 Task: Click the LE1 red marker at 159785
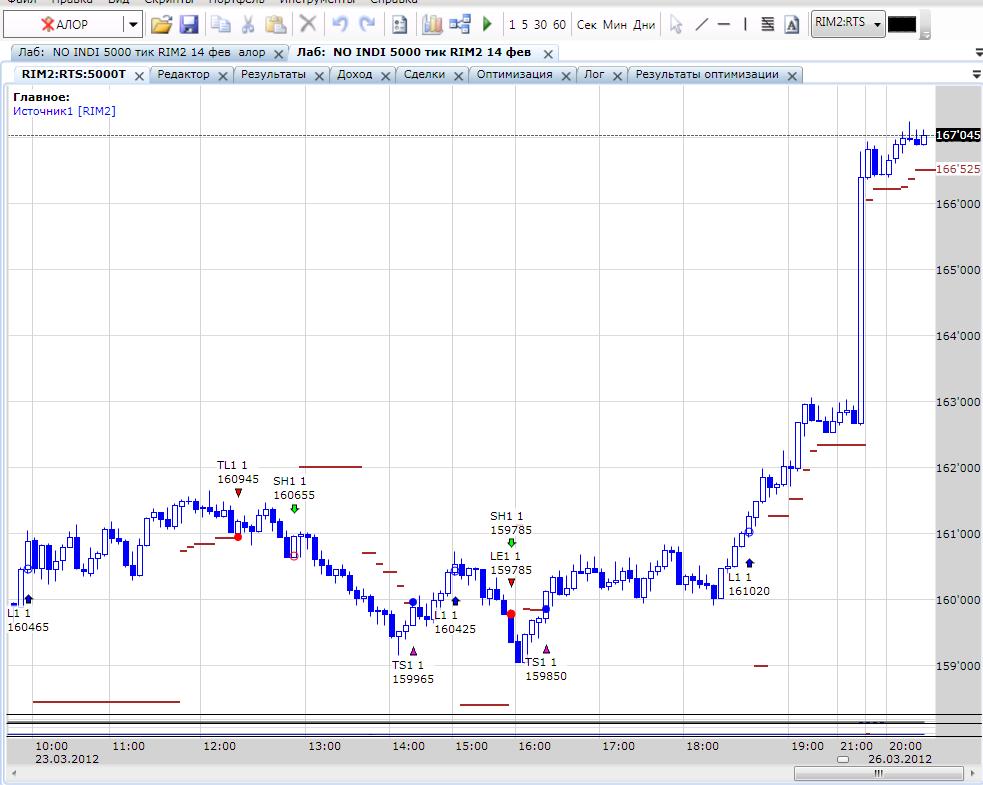point(511,584)
